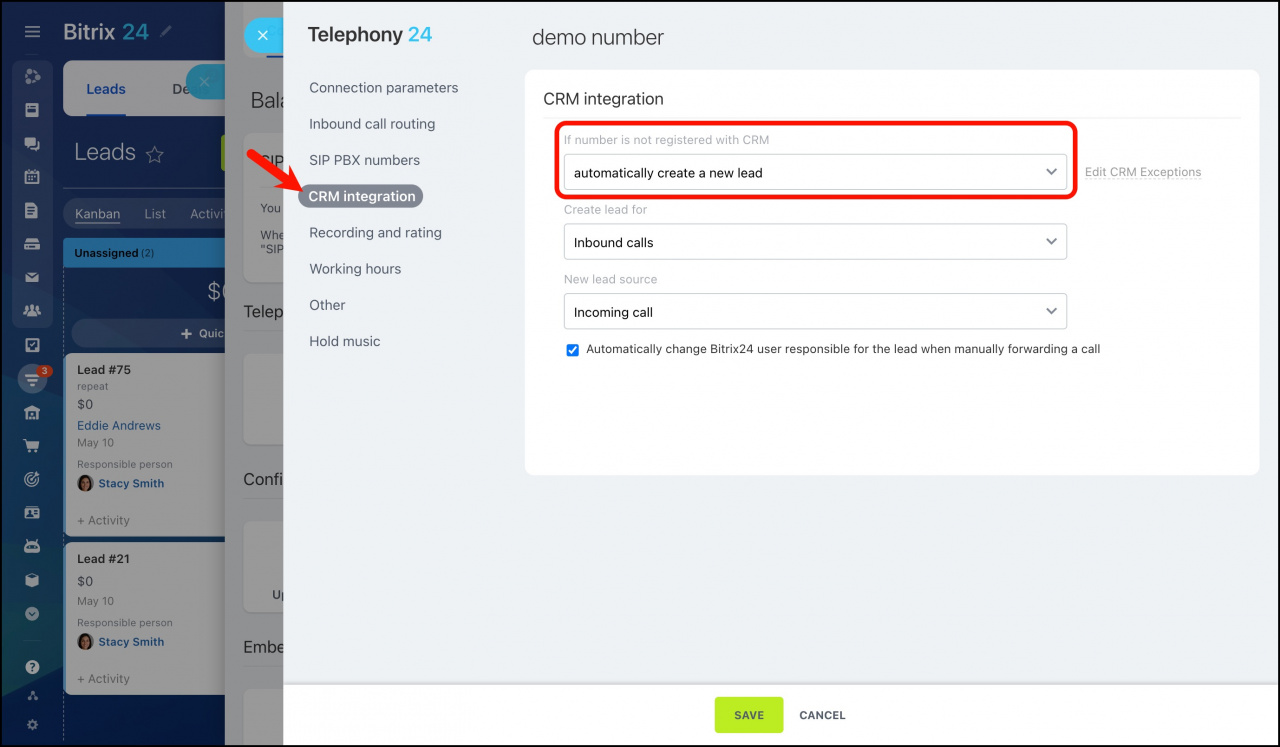This screenshot has height=747, width=1280.
Task: Select the List view
Action: pos(155,214)
